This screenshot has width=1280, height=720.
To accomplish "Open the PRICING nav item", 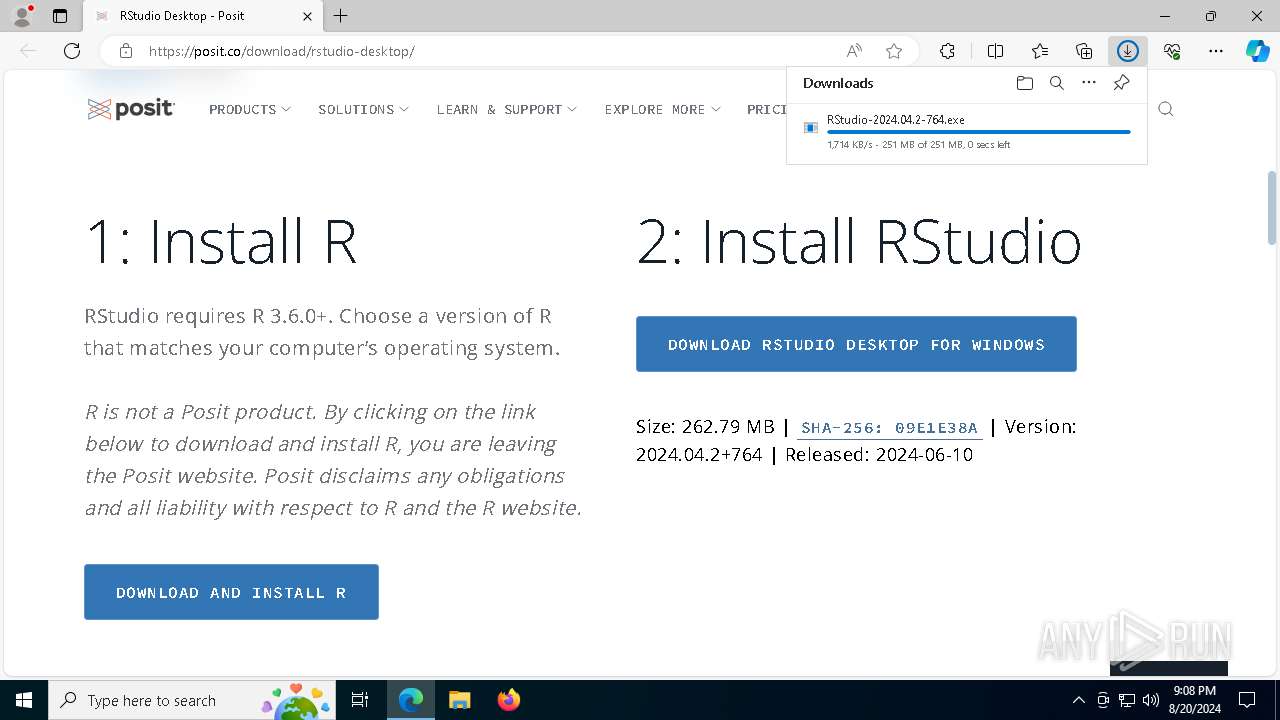I will [766, 109].
